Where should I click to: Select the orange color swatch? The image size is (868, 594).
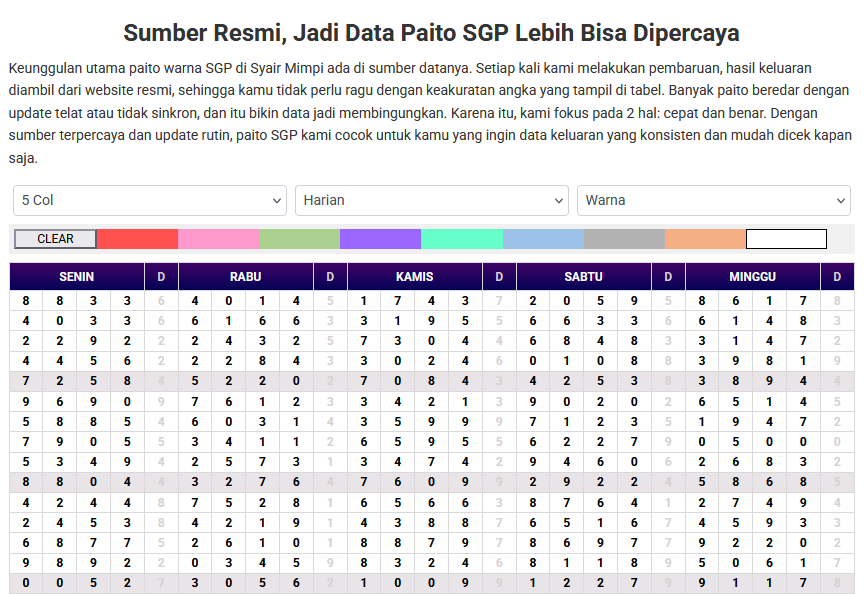tap(703, 239)
